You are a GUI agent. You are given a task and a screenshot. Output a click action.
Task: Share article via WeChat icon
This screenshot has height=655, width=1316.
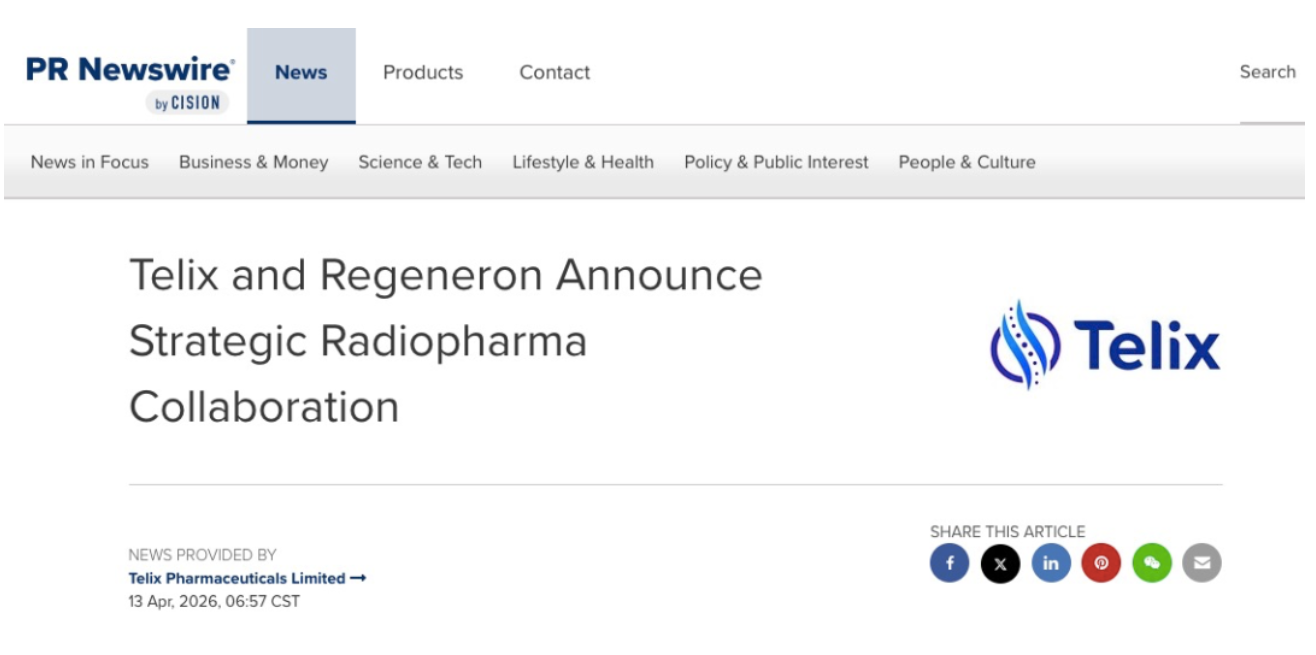[1152, 563]
